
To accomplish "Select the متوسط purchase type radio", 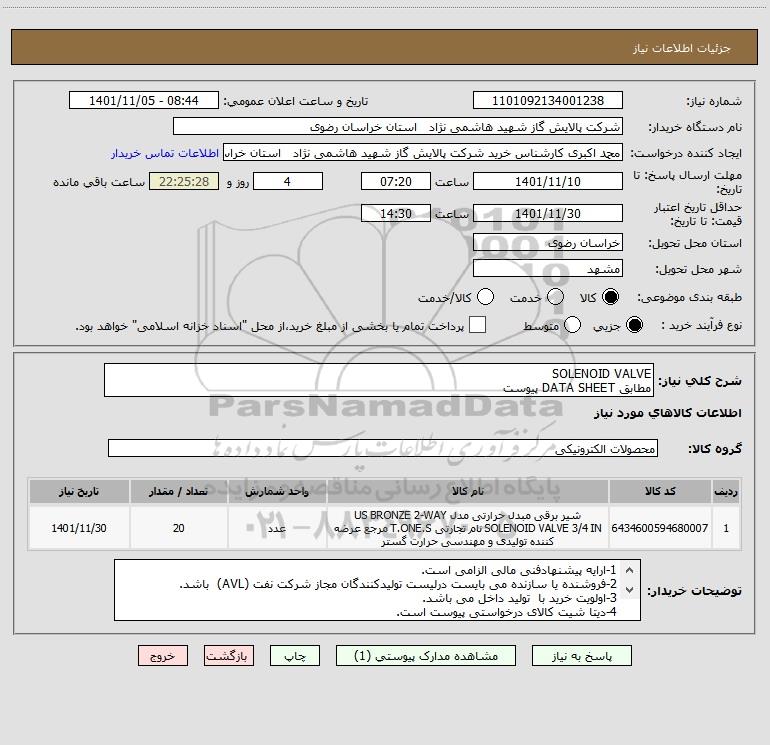I will point(572,325).
